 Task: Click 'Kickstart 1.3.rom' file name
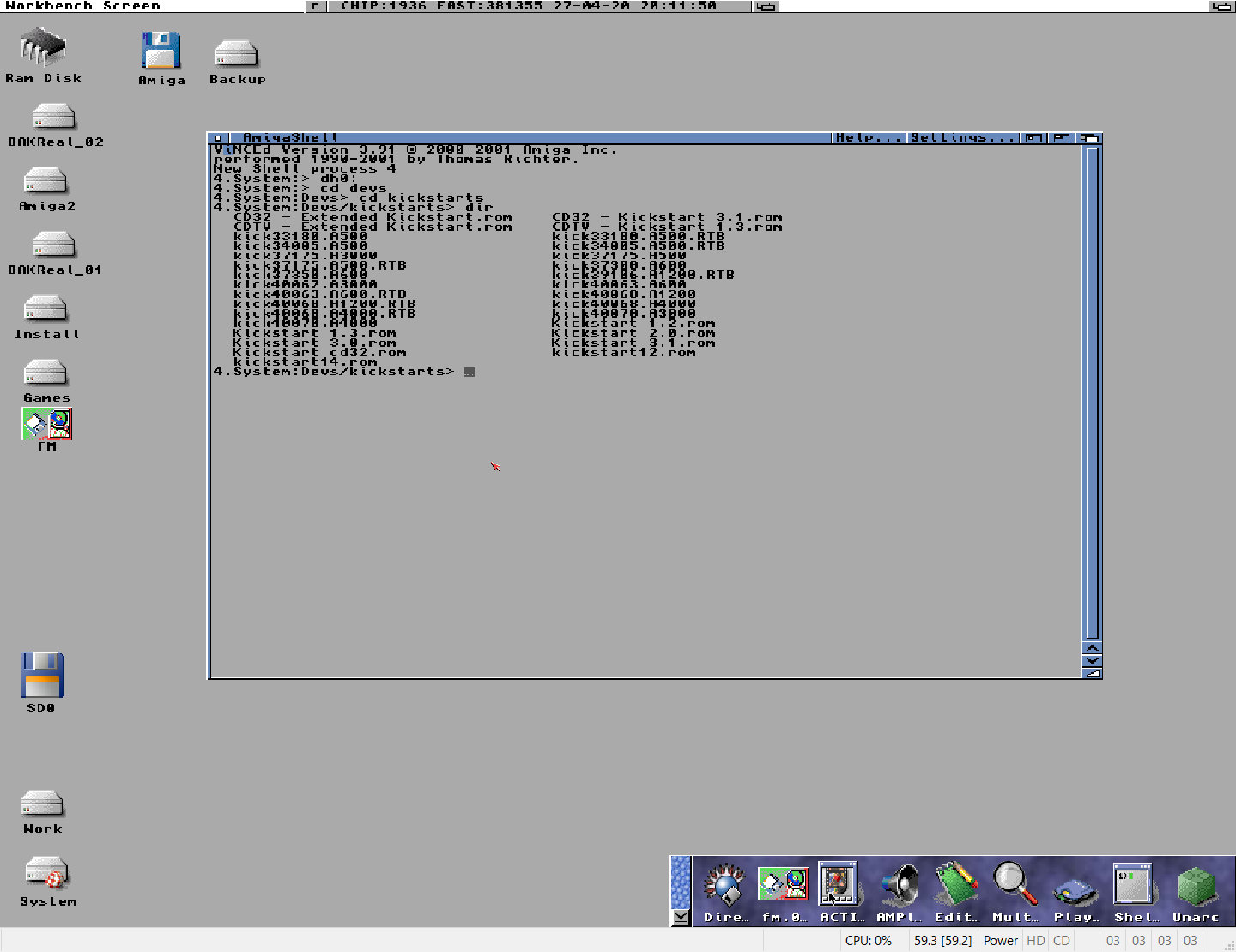point(314,333)
